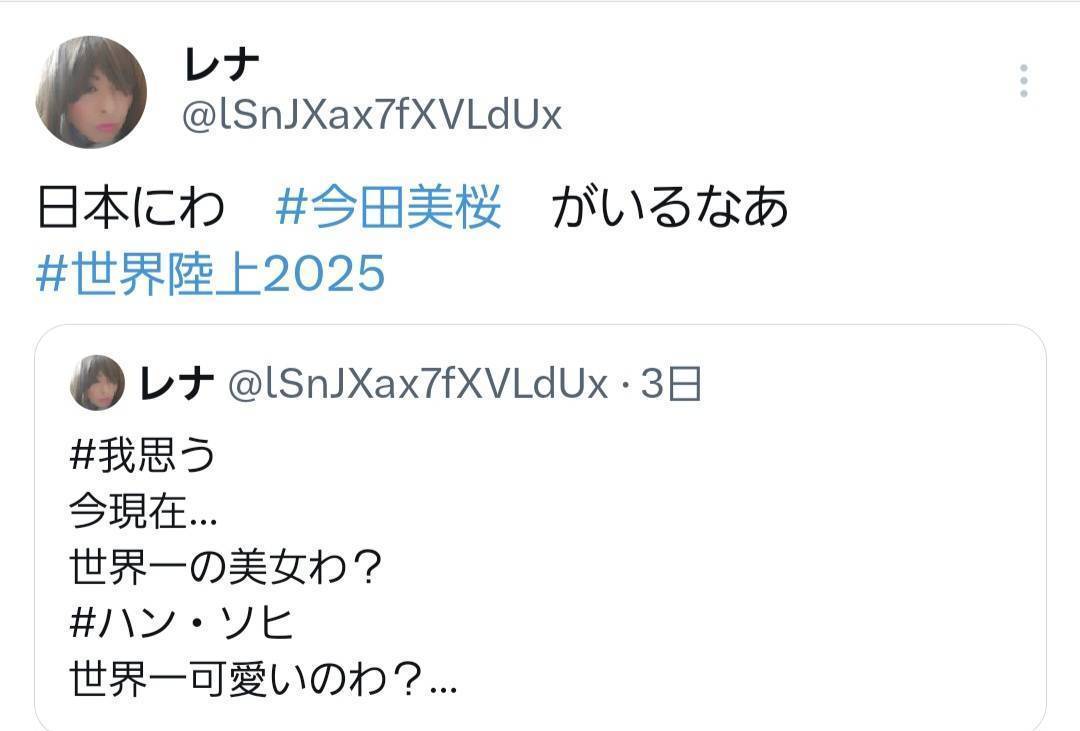Open the #ハン・ソヒ hashtag in quote
The width and height of the screenshot is (1080, 731).
point(182,624)
